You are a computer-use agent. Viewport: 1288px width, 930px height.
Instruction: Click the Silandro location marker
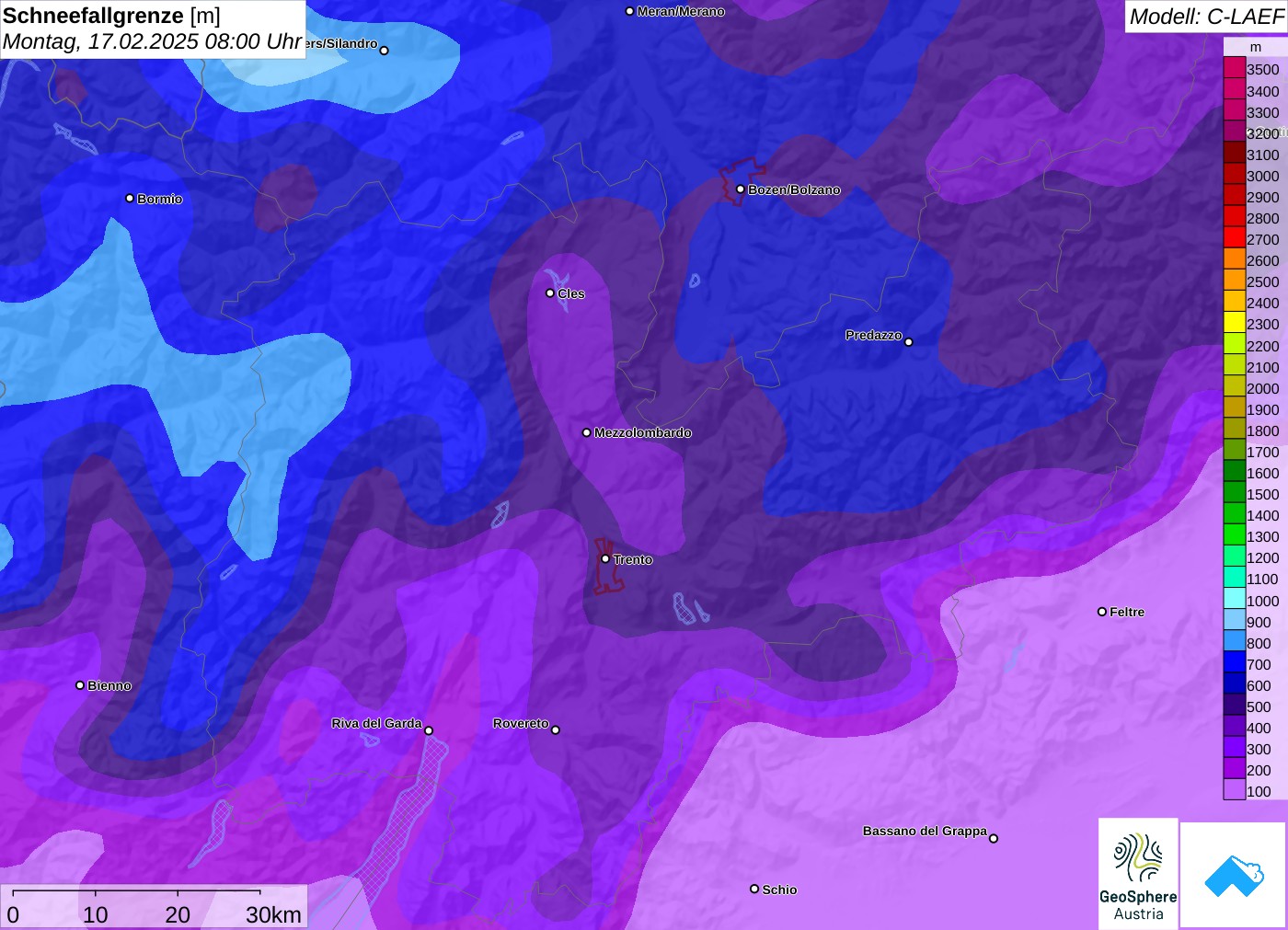385,51
